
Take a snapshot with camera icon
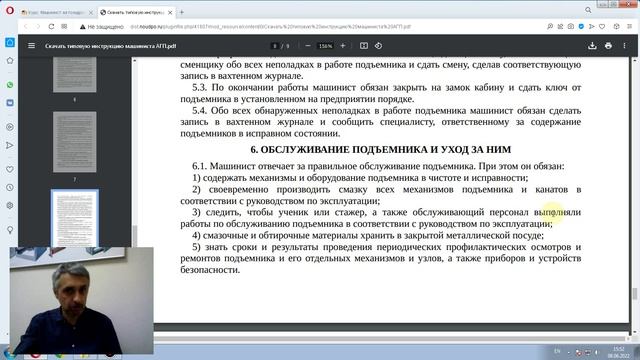pos(571,27)
